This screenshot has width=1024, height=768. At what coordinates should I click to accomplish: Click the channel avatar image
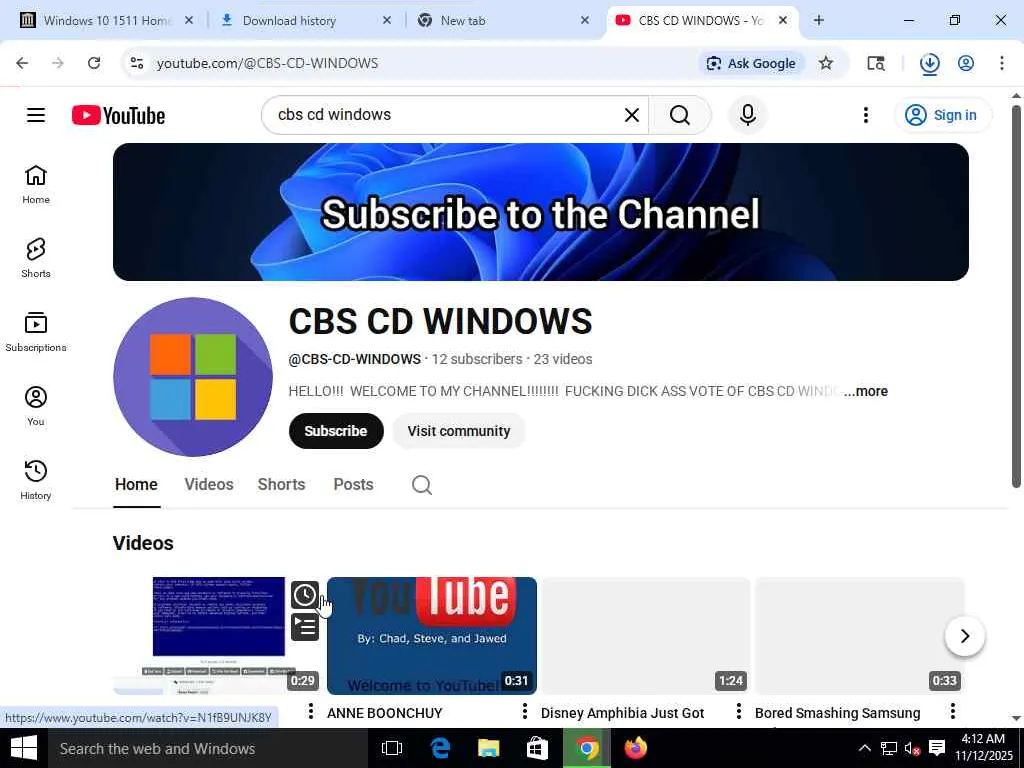coord(193,377)
